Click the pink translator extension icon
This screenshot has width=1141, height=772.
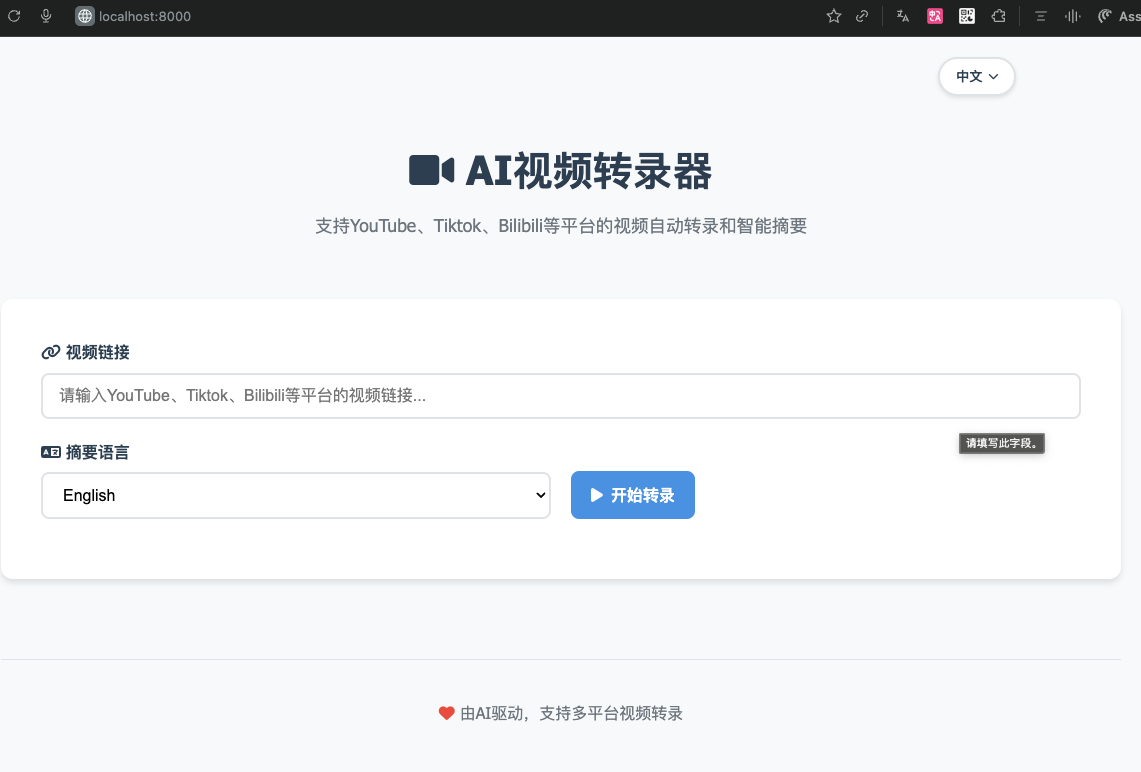click(934, 16)
